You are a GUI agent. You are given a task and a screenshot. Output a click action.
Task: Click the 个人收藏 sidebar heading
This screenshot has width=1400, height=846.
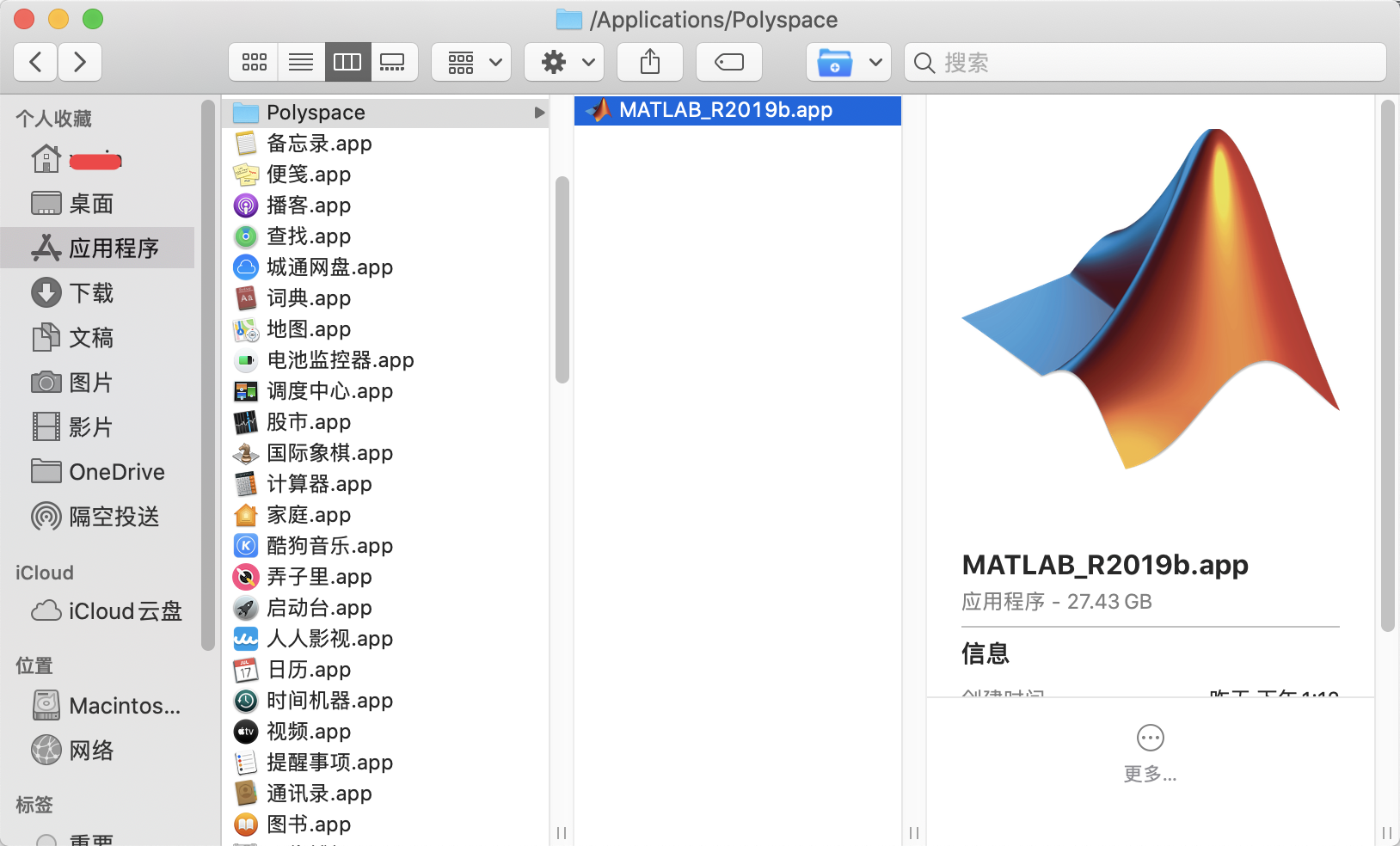pyautogui.click(x=53, y=119)
